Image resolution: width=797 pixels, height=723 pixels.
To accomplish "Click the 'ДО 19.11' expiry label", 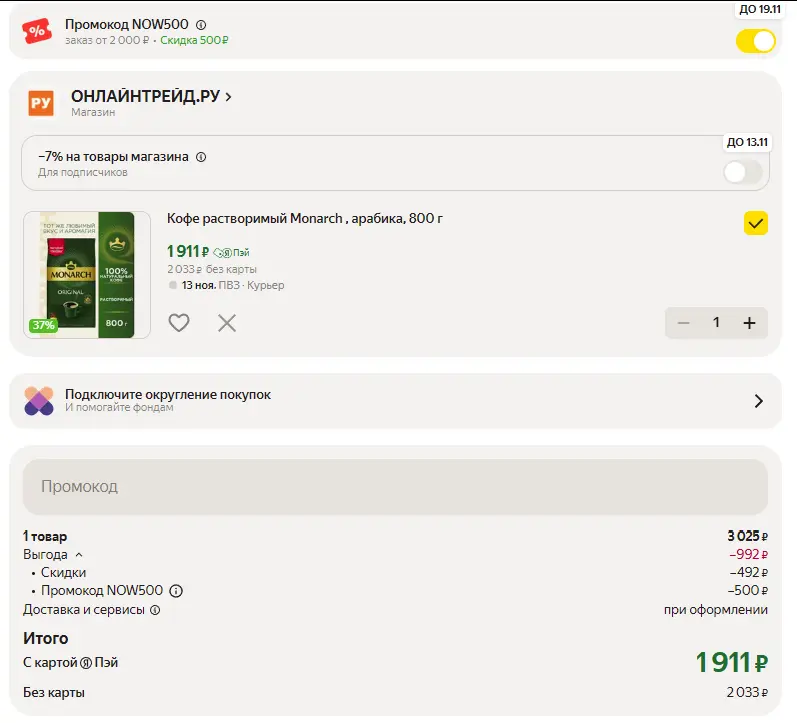I will point(759,9).
